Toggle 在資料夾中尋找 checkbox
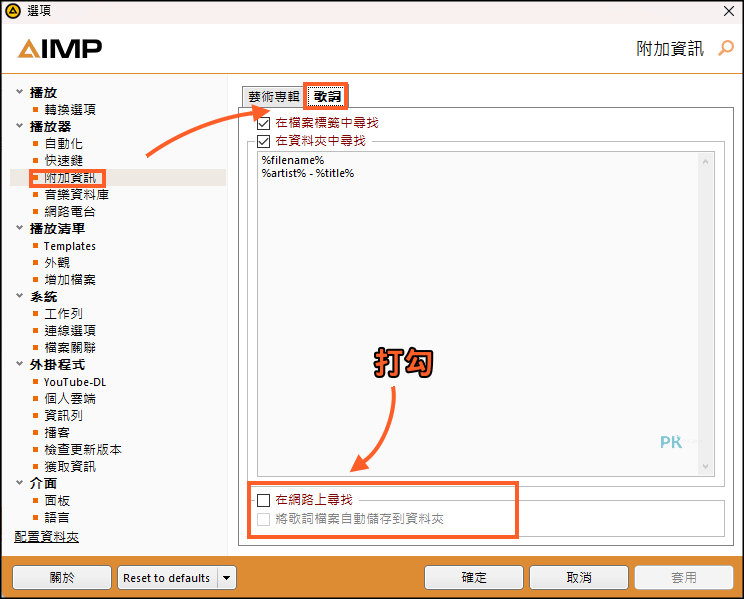This screenshot has height=599, width=744. (264, 141)
